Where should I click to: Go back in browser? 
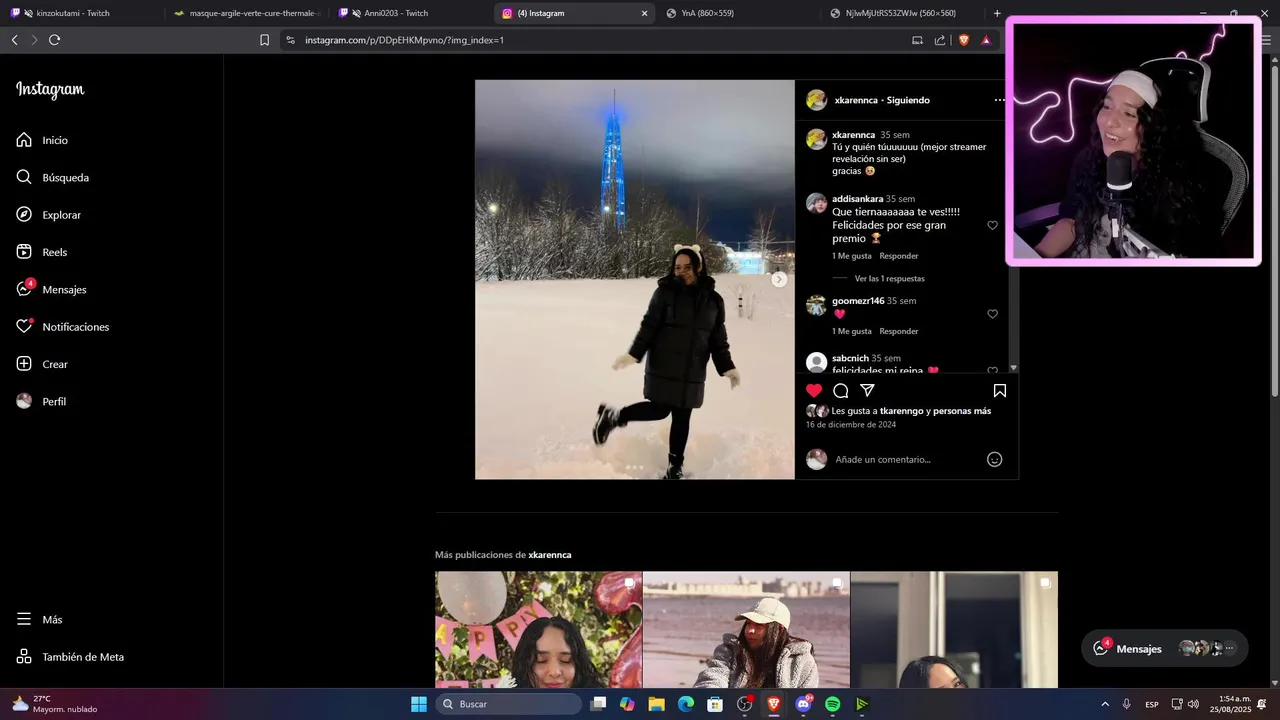point(14,40)
